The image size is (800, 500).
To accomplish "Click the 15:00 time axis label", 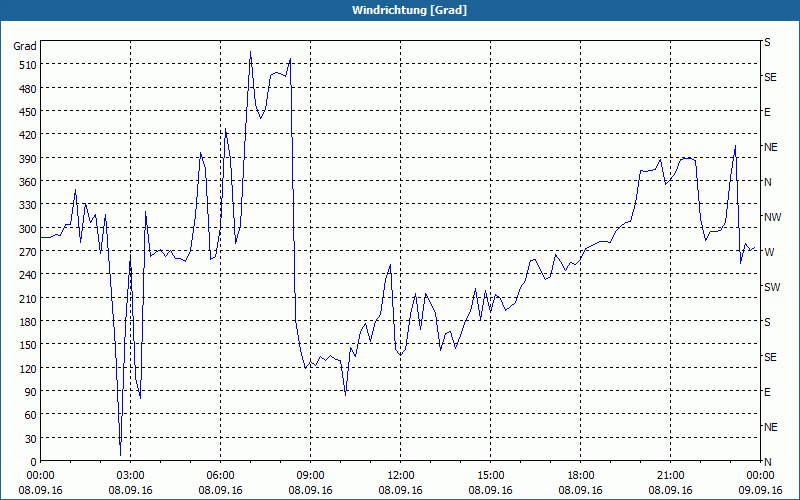I will point(490,475).
